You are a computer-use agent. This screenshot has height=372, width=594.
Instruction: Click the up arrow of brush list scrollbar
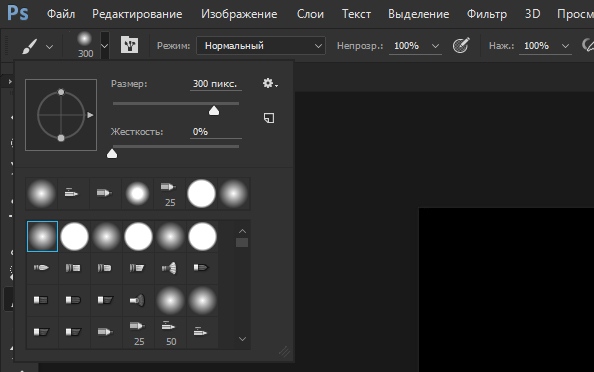[242, 231]
